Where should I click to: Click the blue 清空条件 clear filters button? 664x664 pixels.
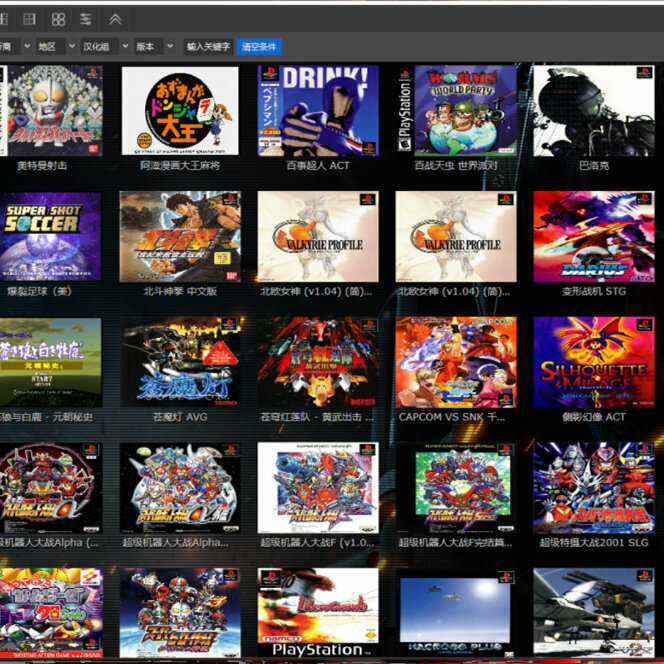(x=259, y=47)
